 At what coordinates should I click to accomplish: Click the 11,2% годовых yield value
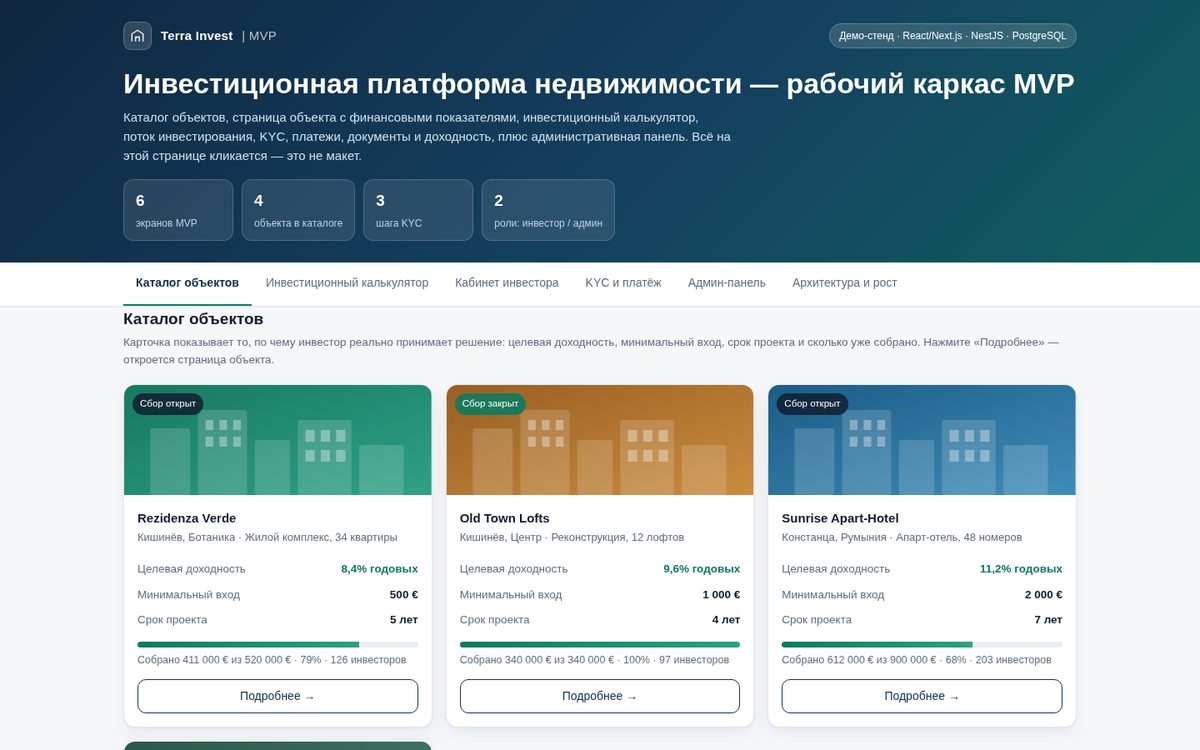(x=1021, y=569)
